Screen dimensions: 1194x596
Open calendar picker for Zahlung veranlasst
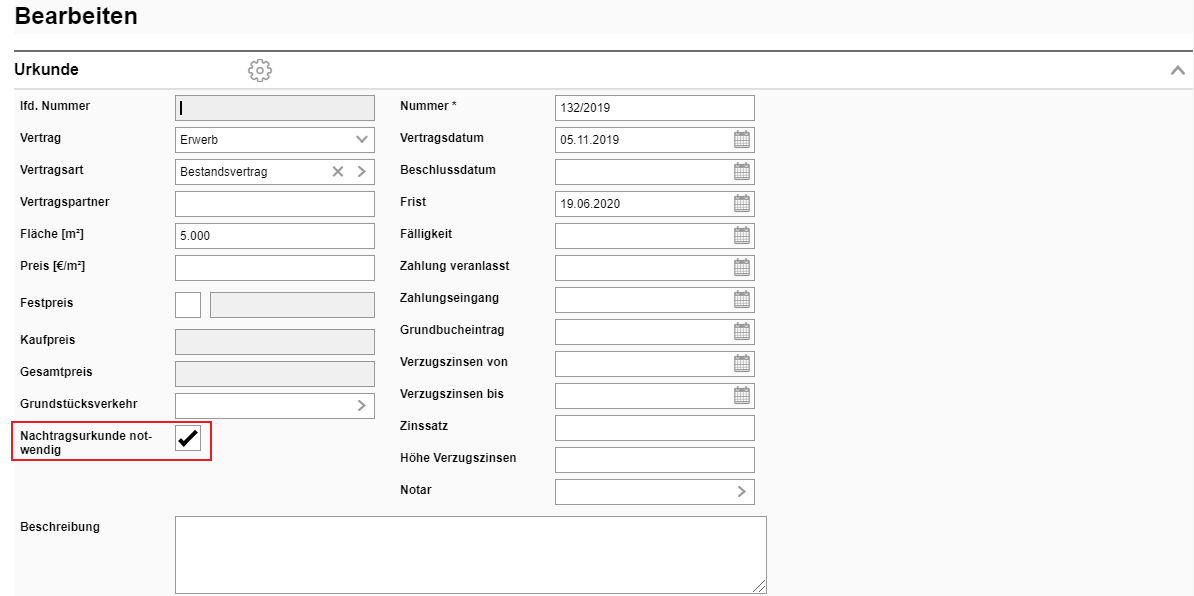pos(742,268)
